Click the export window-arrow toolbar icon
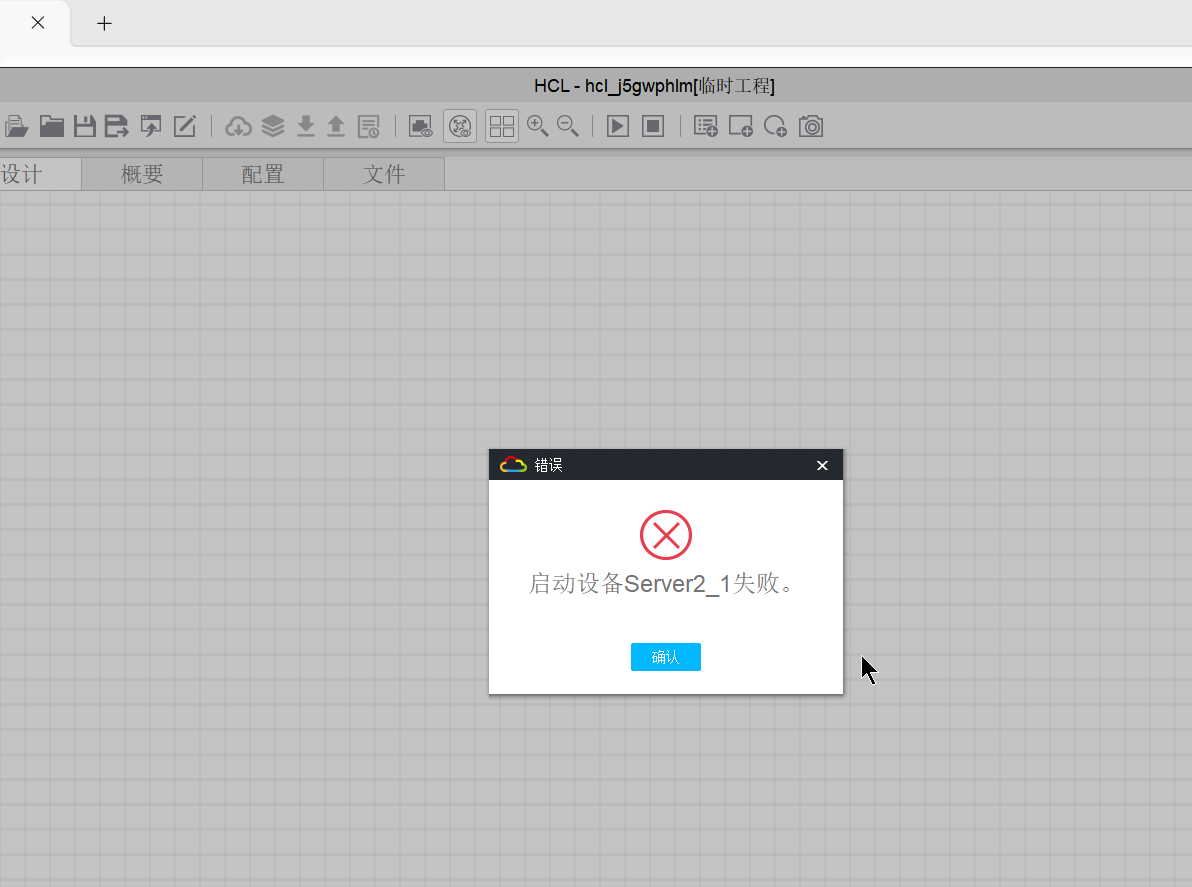This screenshot has width=1192, height=887. tap(151, 126)
